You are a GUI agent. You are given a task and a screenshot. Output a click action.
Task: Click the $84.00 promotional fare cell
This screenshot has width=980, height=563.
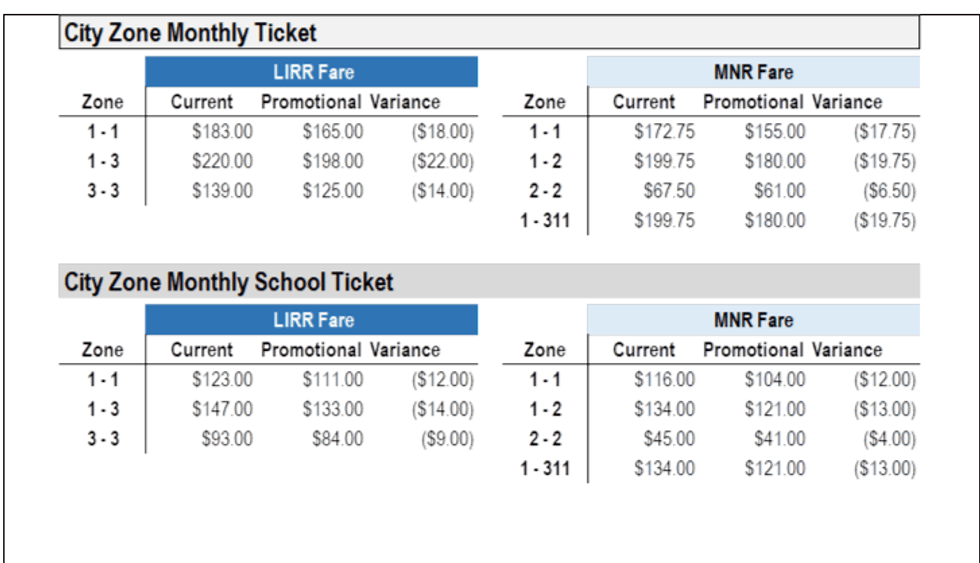tap(337, 438)
